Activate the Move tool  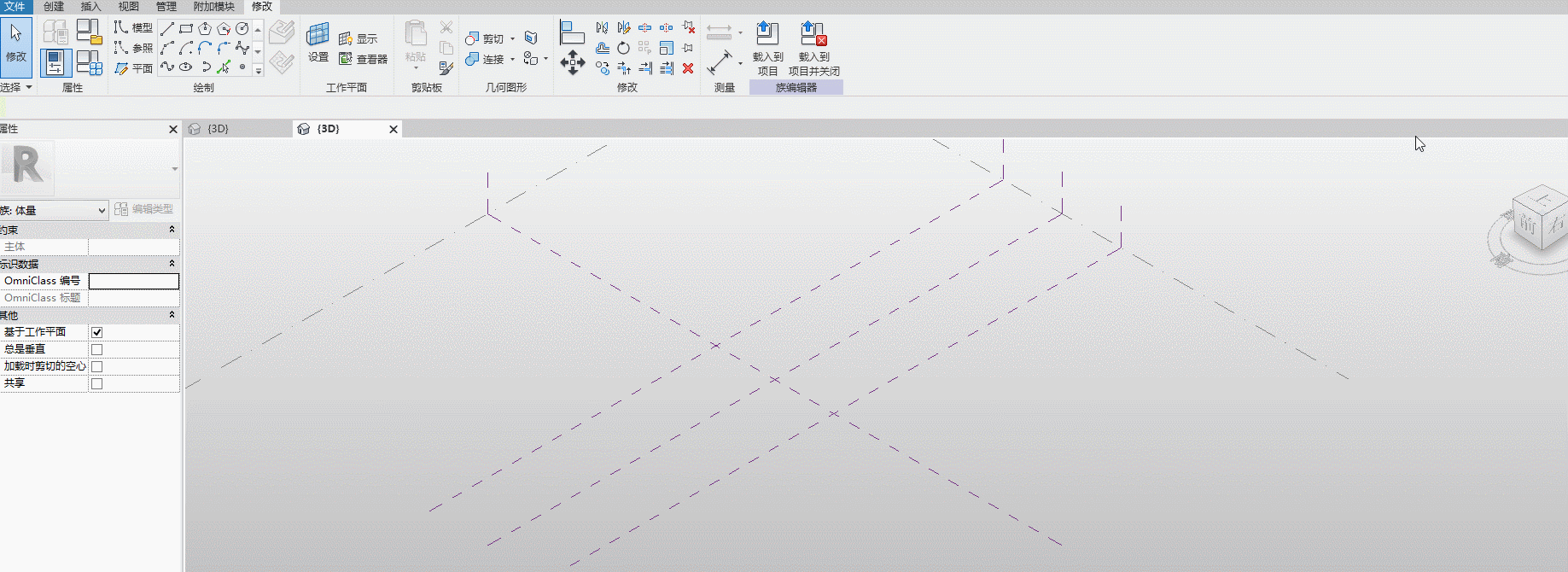[572, 62]
